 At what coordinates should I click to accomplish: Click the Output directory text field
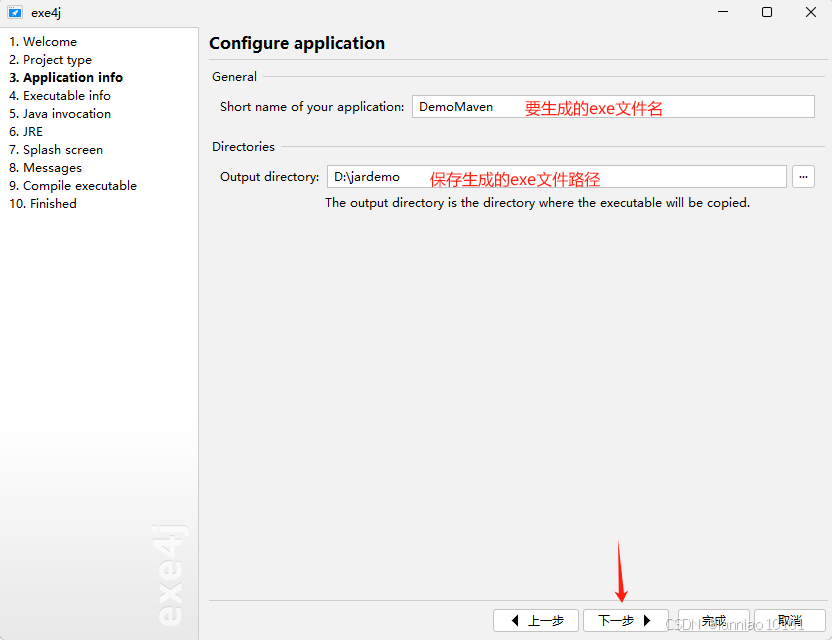(557, 177)
